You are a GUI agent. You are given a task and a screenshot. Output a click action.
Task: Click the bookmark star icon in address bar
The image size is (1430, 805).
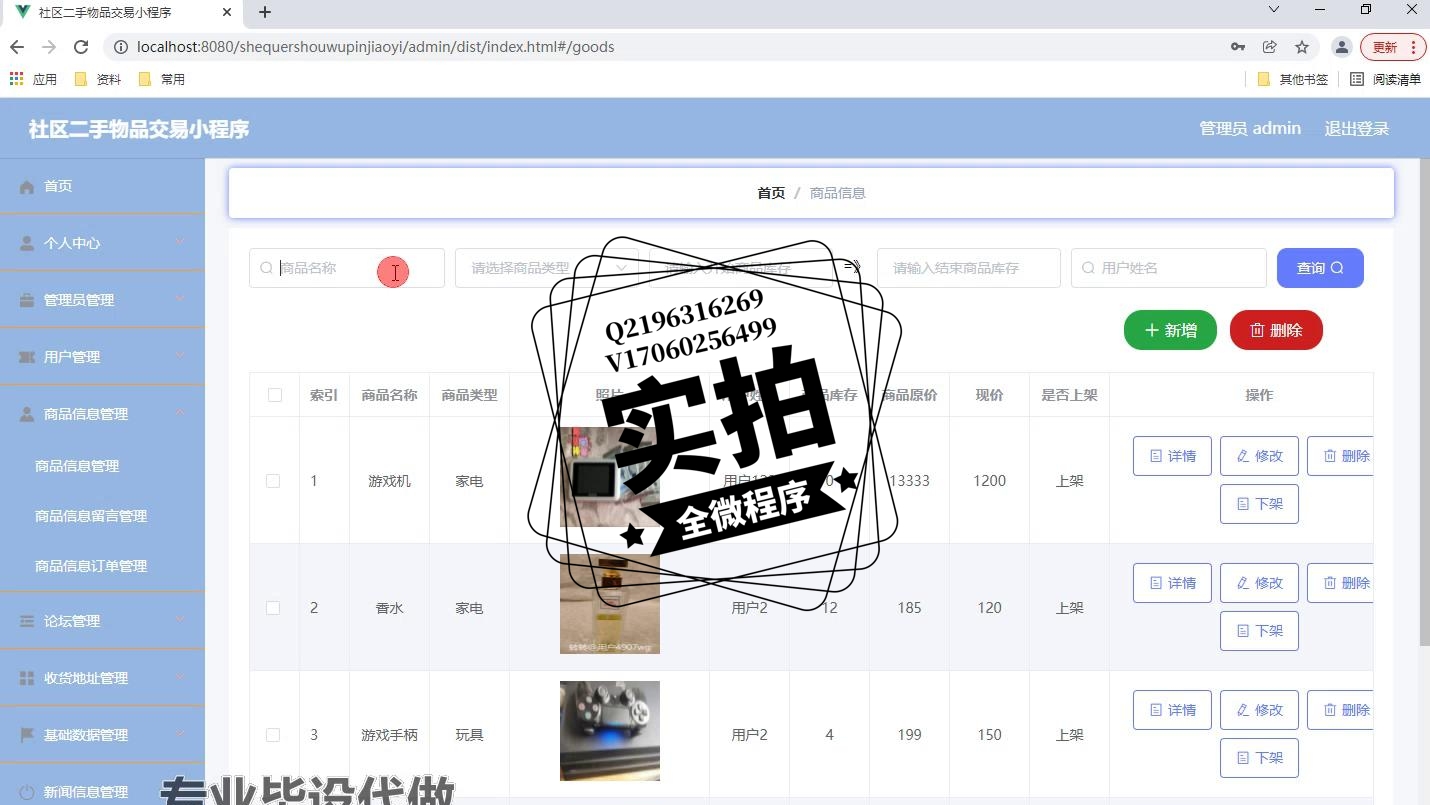point(1302,47)
